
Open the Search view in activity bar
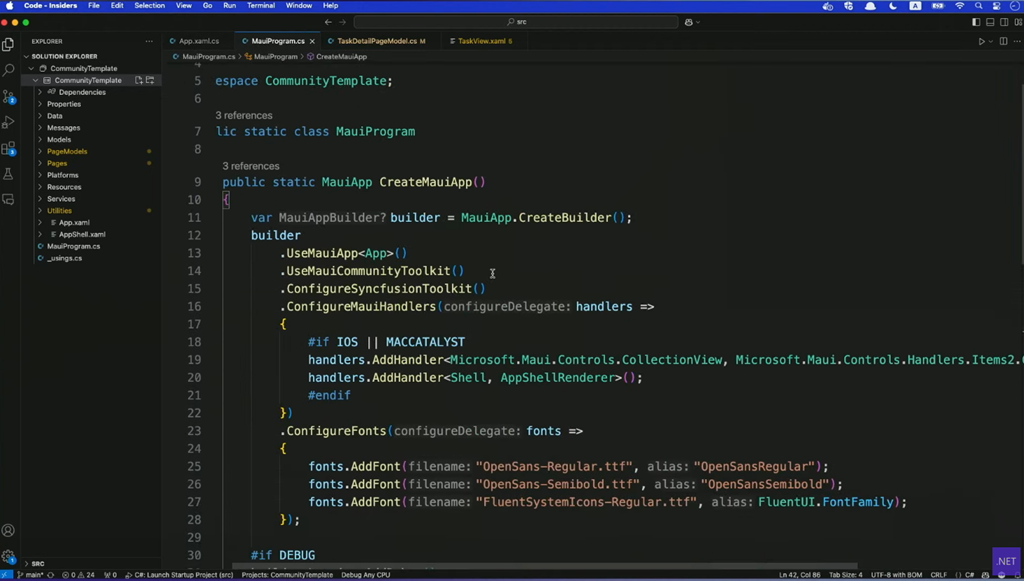pyautogui.click(x=8, y=70)
